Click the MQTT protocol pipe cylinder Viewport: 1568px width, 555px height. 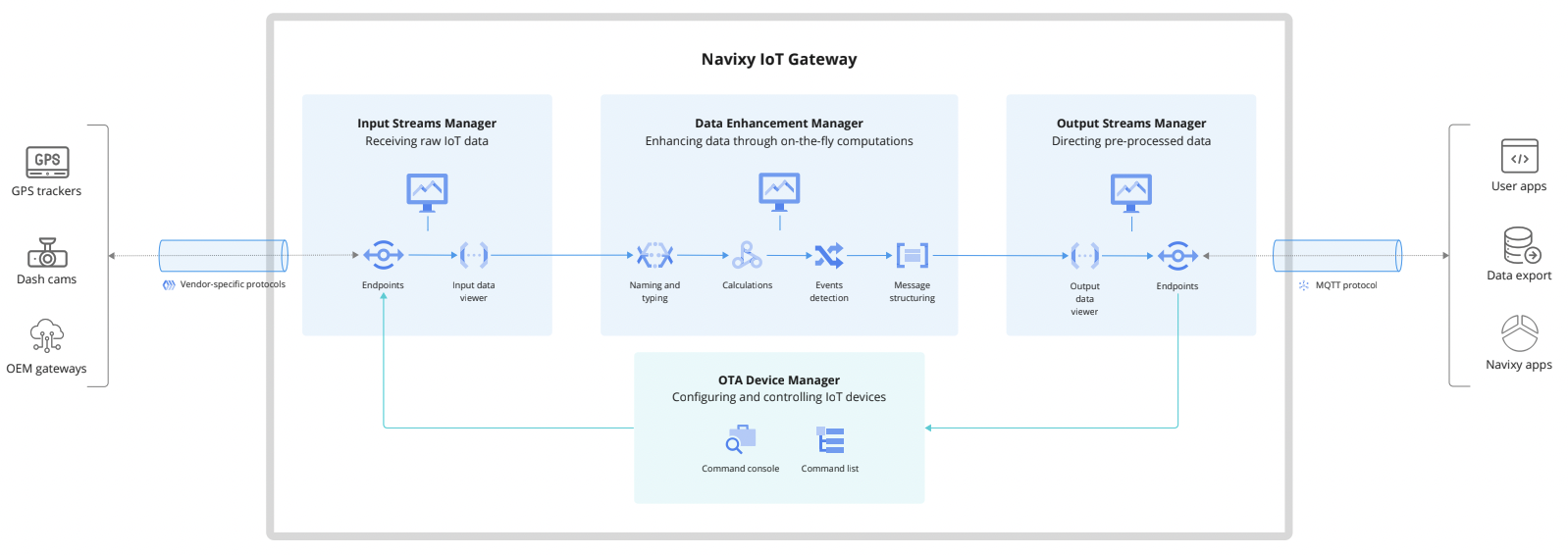[1337, 256]
